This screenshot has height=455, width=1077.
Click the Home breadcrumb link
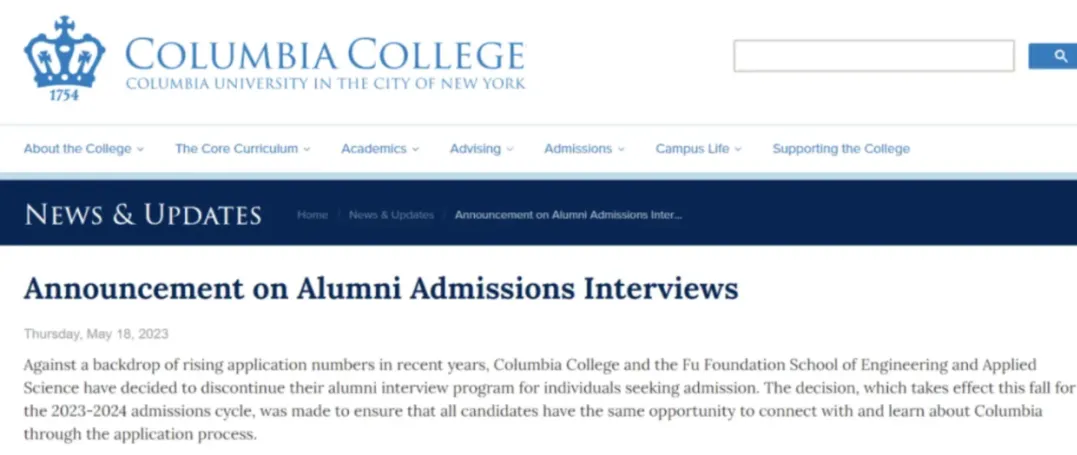tap(312, 215)
